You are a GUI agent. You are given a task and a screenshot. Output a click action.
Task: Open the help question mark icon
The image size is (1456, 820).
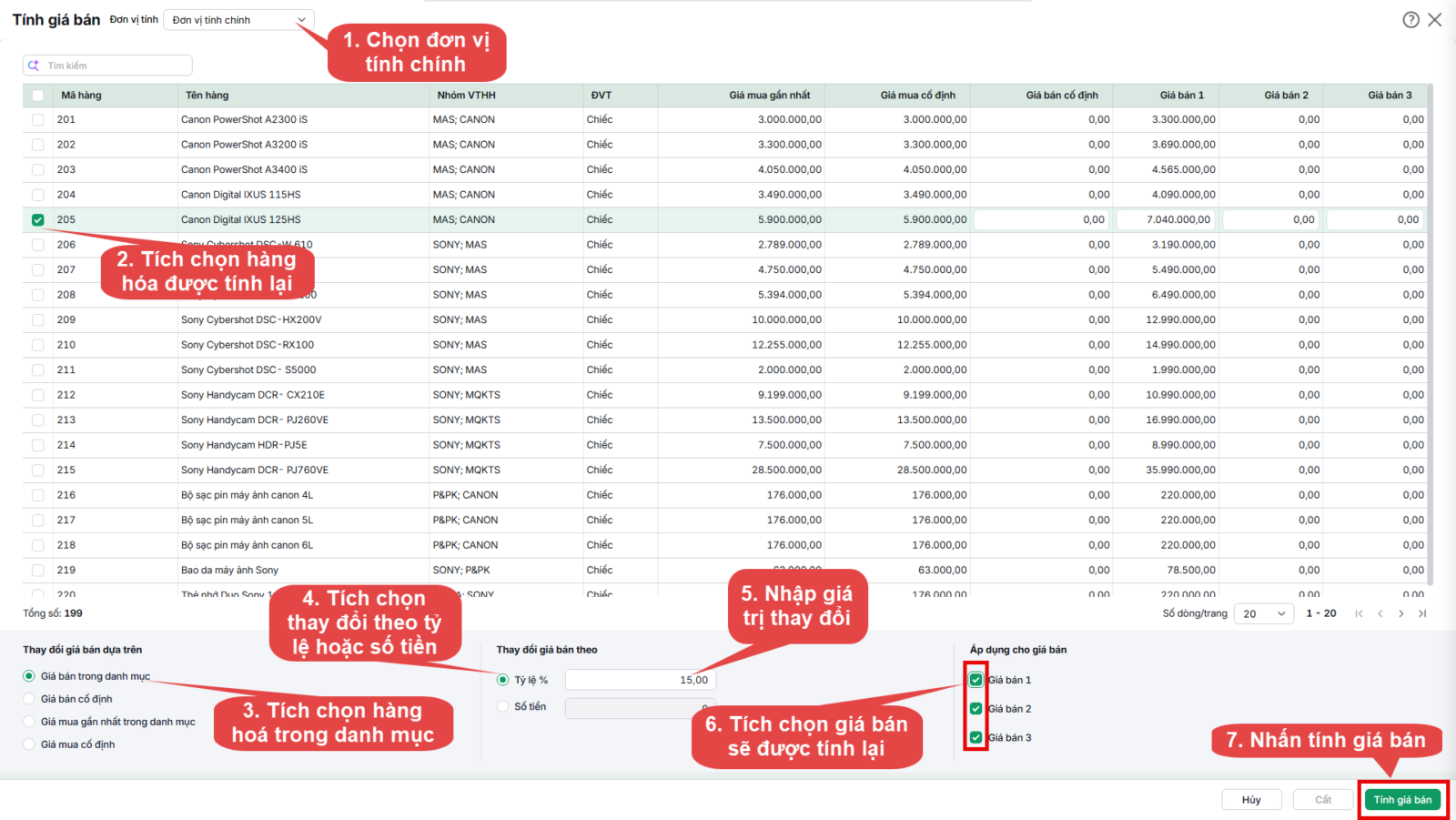[1410, 19]
